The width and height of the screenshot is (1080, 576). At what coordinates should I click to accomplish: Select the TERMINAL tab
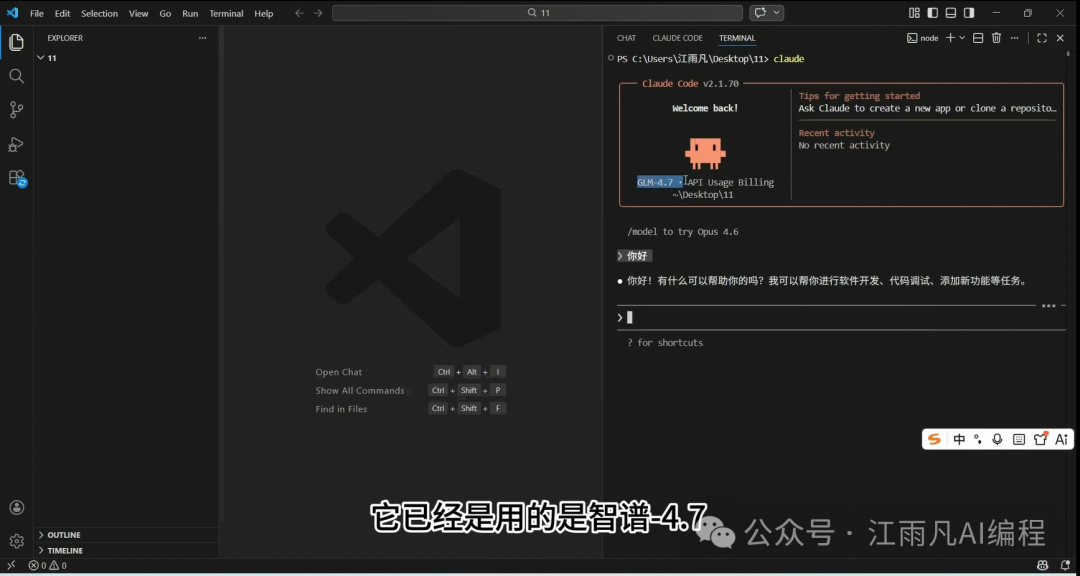click(x=737, y=38)
